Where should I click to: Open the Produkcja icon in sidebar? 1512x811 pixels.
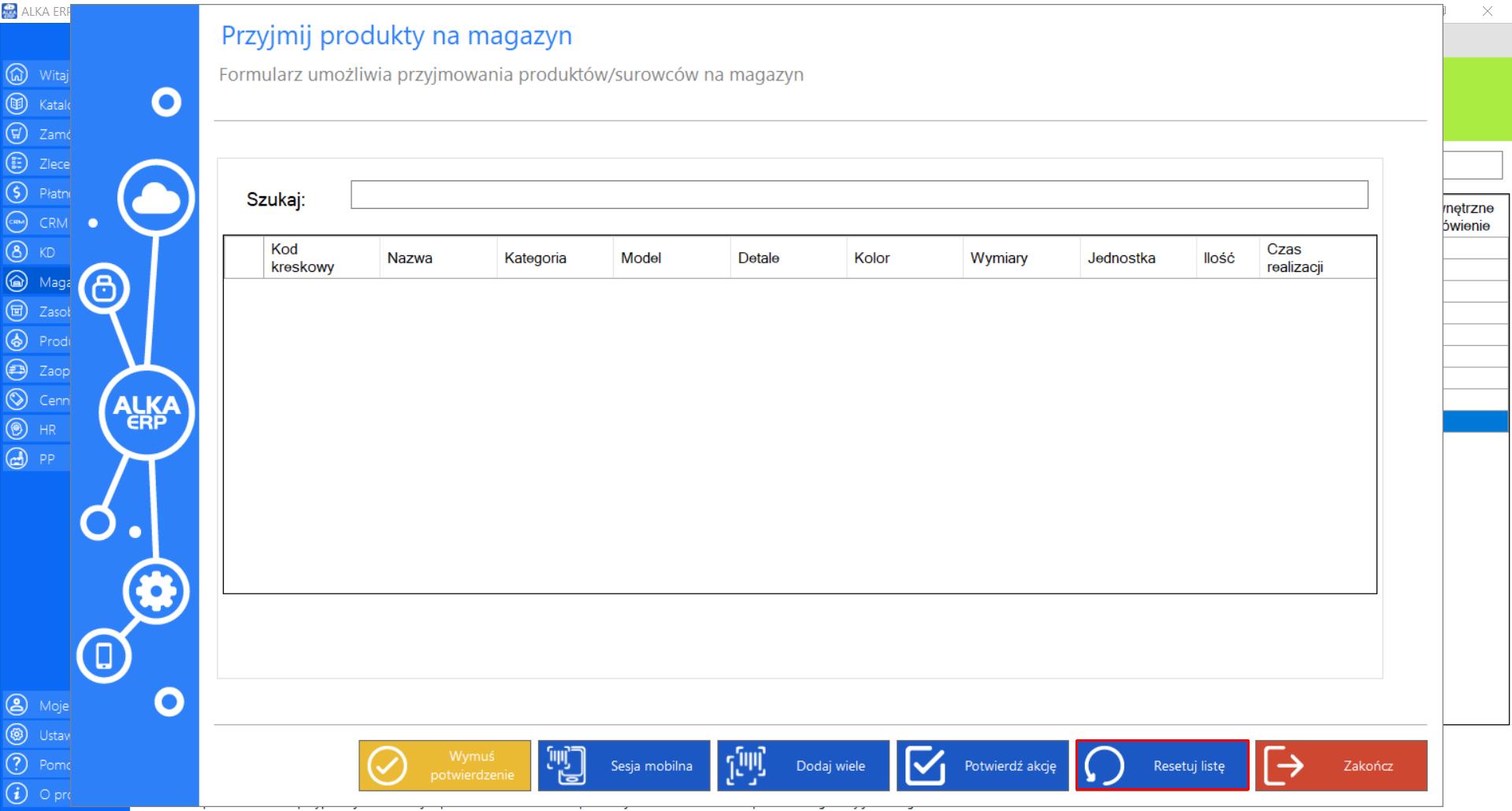coord(17,340)
